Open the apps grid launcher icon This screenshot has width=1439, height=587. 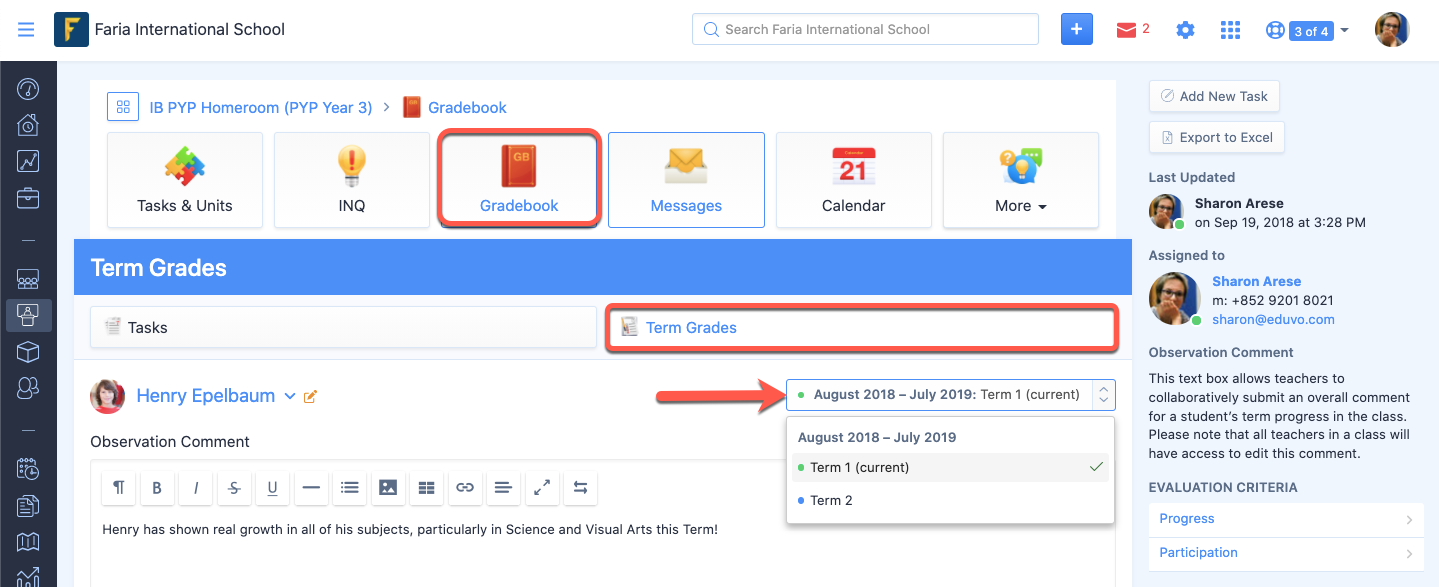(x=1230, y=30)
